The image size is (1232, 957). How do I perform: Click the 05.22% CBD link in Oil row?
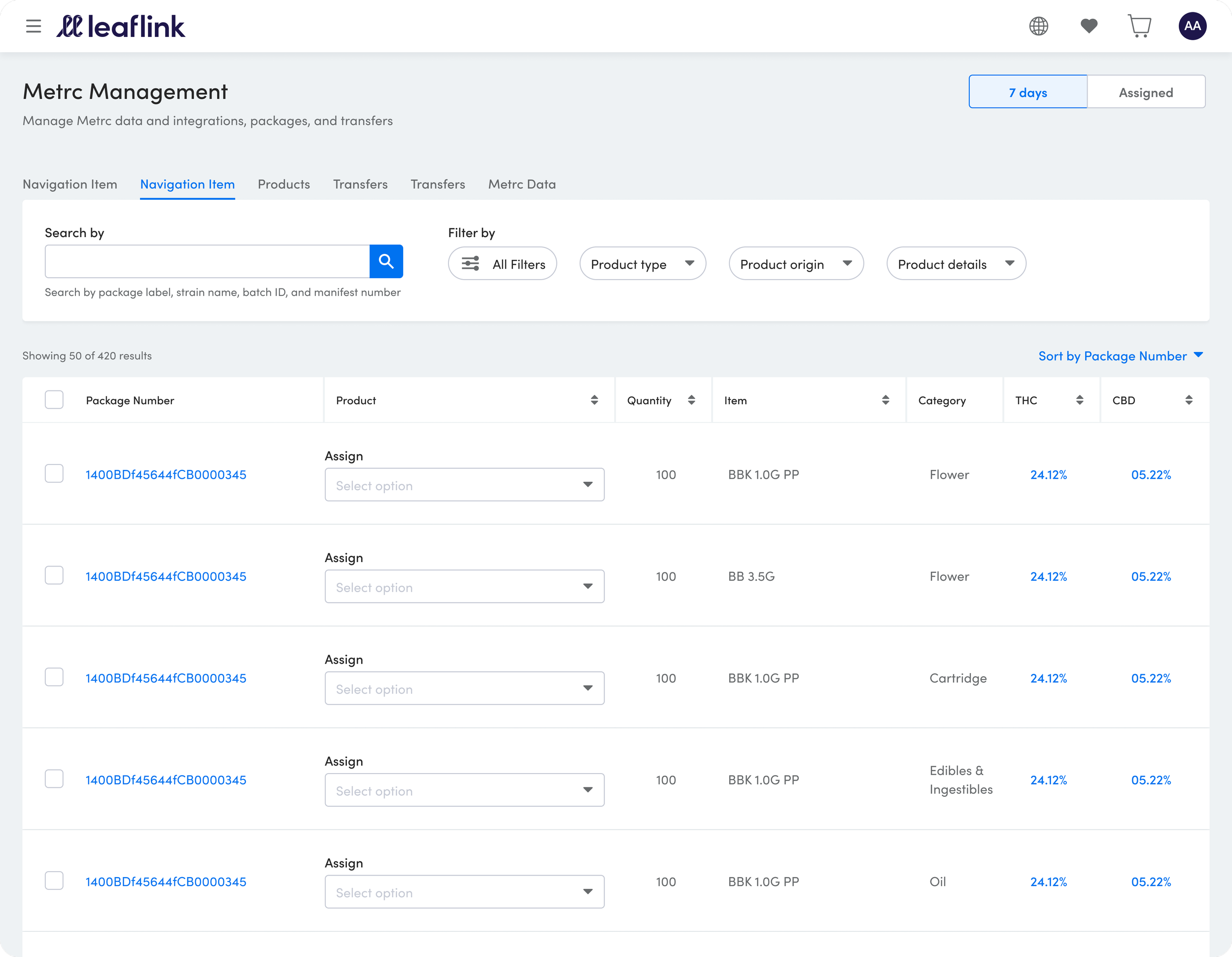coord(1151,882)
